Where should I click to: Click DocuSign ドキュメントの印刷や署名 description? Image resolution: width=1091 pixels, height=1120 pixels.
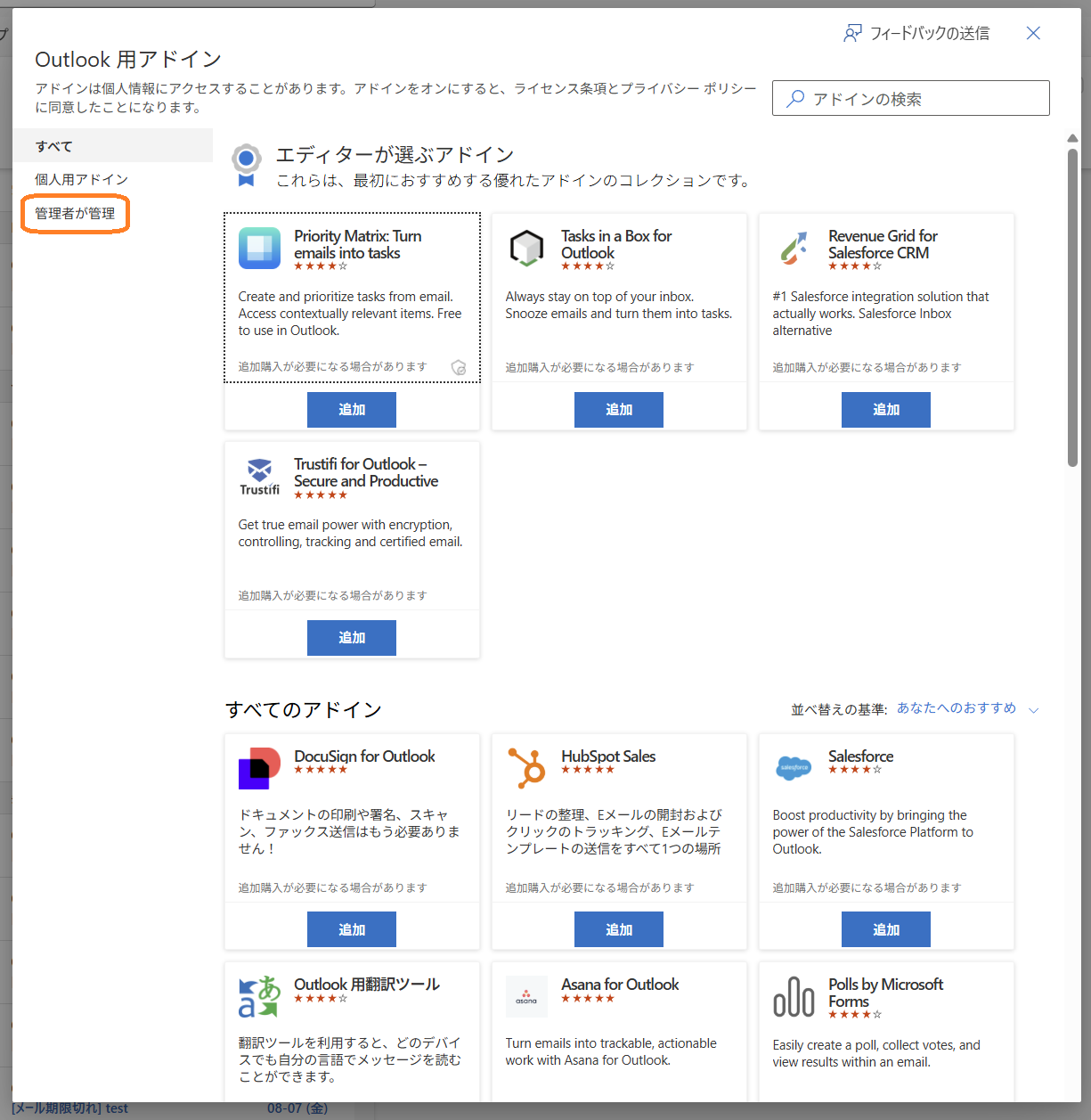(x=349, y=832)
